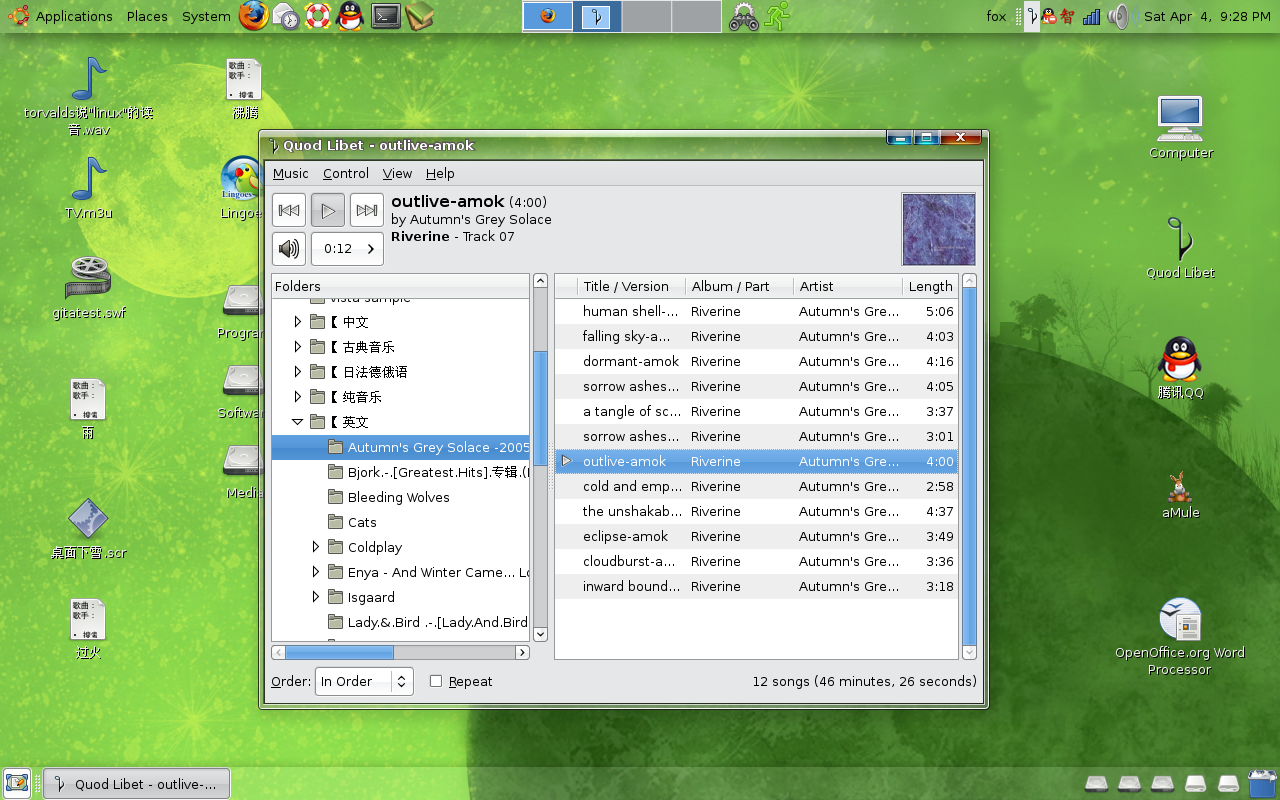Click the Quod Libet taskbar button
Screen dimensions: 1280x800
(137, 783)
